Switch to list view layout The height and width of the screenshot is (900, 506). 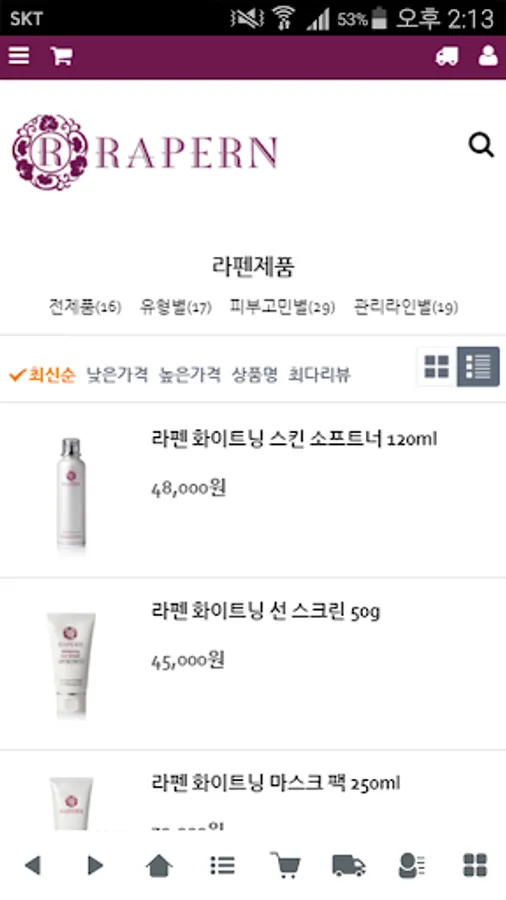click(x=478, y=366)
